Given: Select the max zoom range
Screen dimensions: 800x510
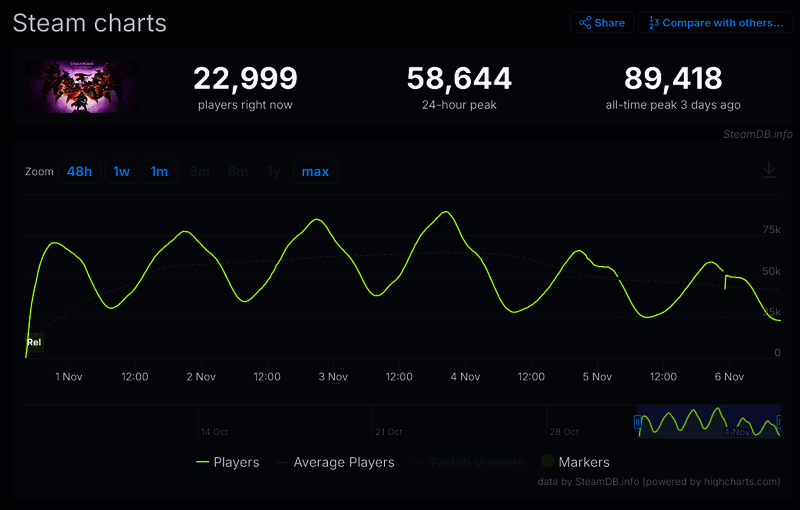Looking at the screenshot, I should (x=315, y=172).
